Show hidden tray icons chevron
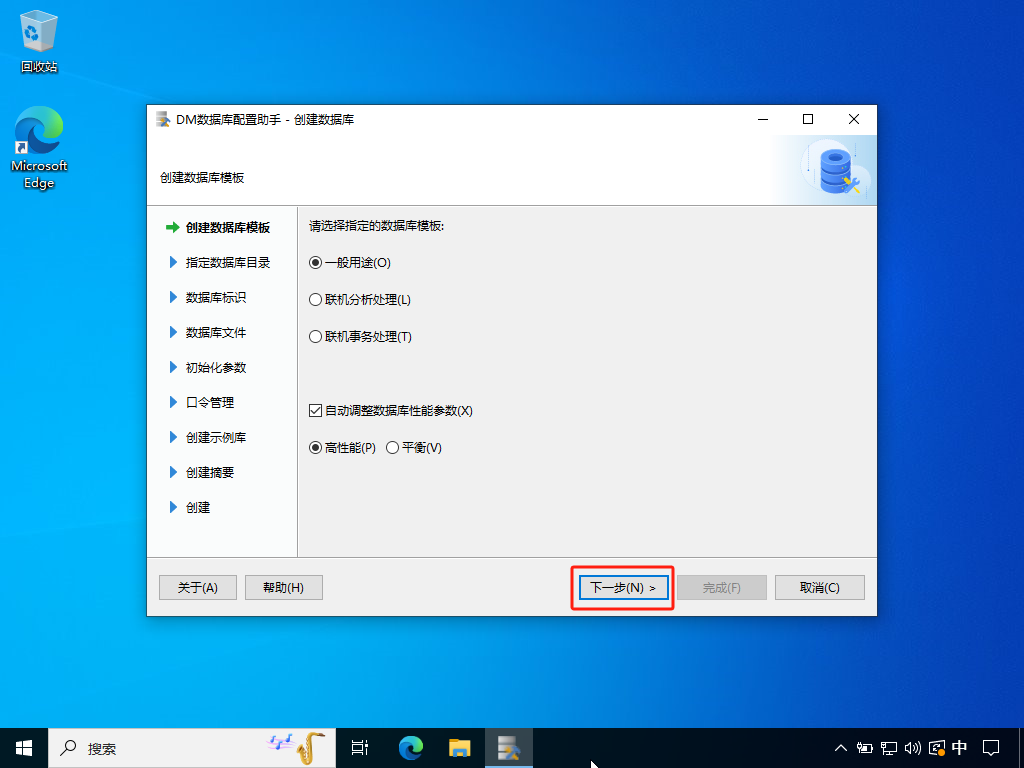 tap(841, 748)
